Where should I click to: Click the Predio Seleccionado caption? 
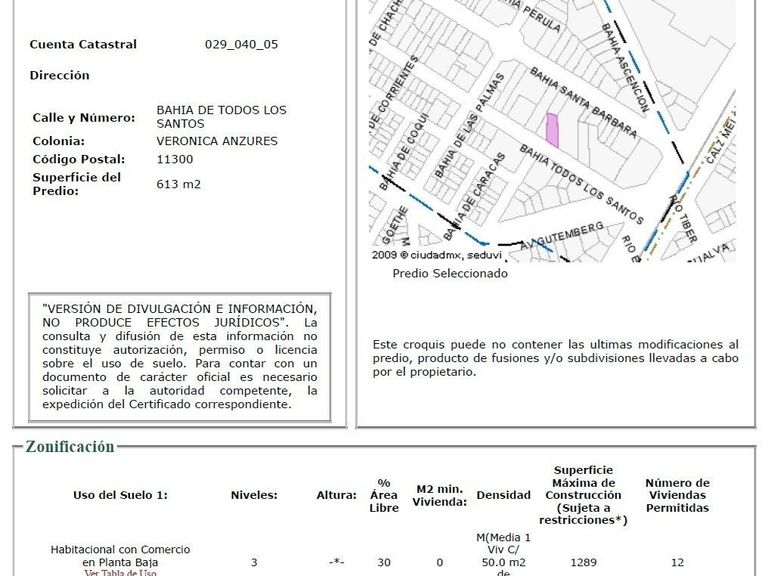pos(450,273)
